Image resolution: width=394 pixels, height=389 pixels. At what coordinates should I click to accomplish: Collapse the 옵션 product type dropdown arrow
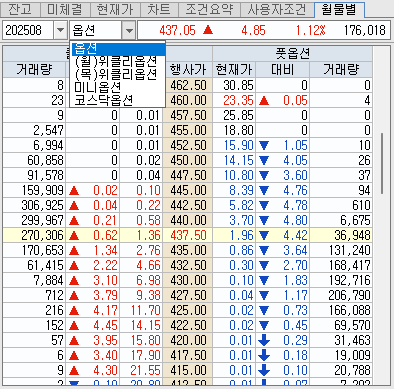129,31
